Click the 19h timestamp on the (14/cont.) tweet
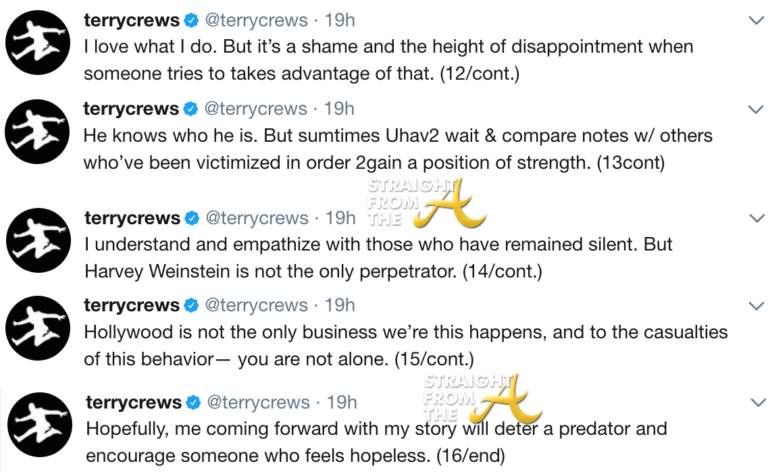The width and height of the screenshot is (768, 472). point(341,217)
